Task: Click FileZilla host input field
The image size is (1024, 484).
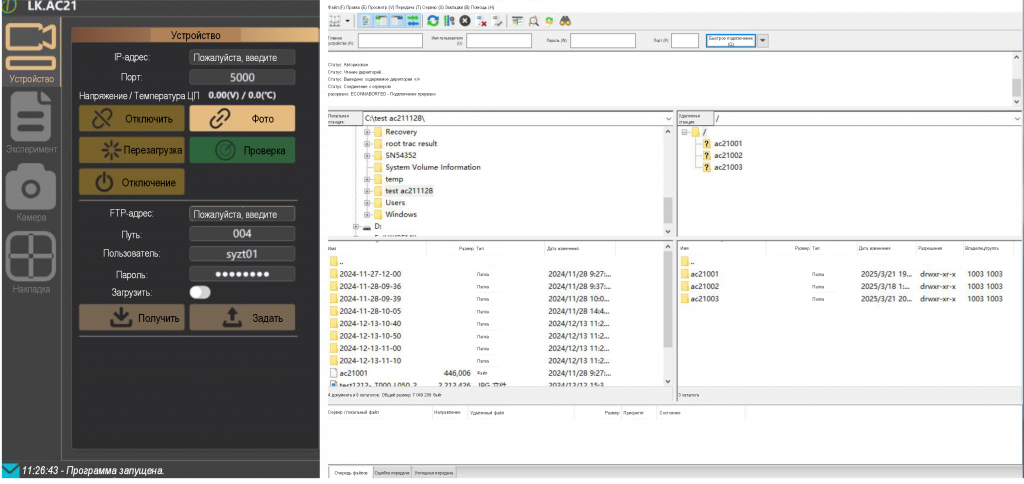Action: [390, 40]
